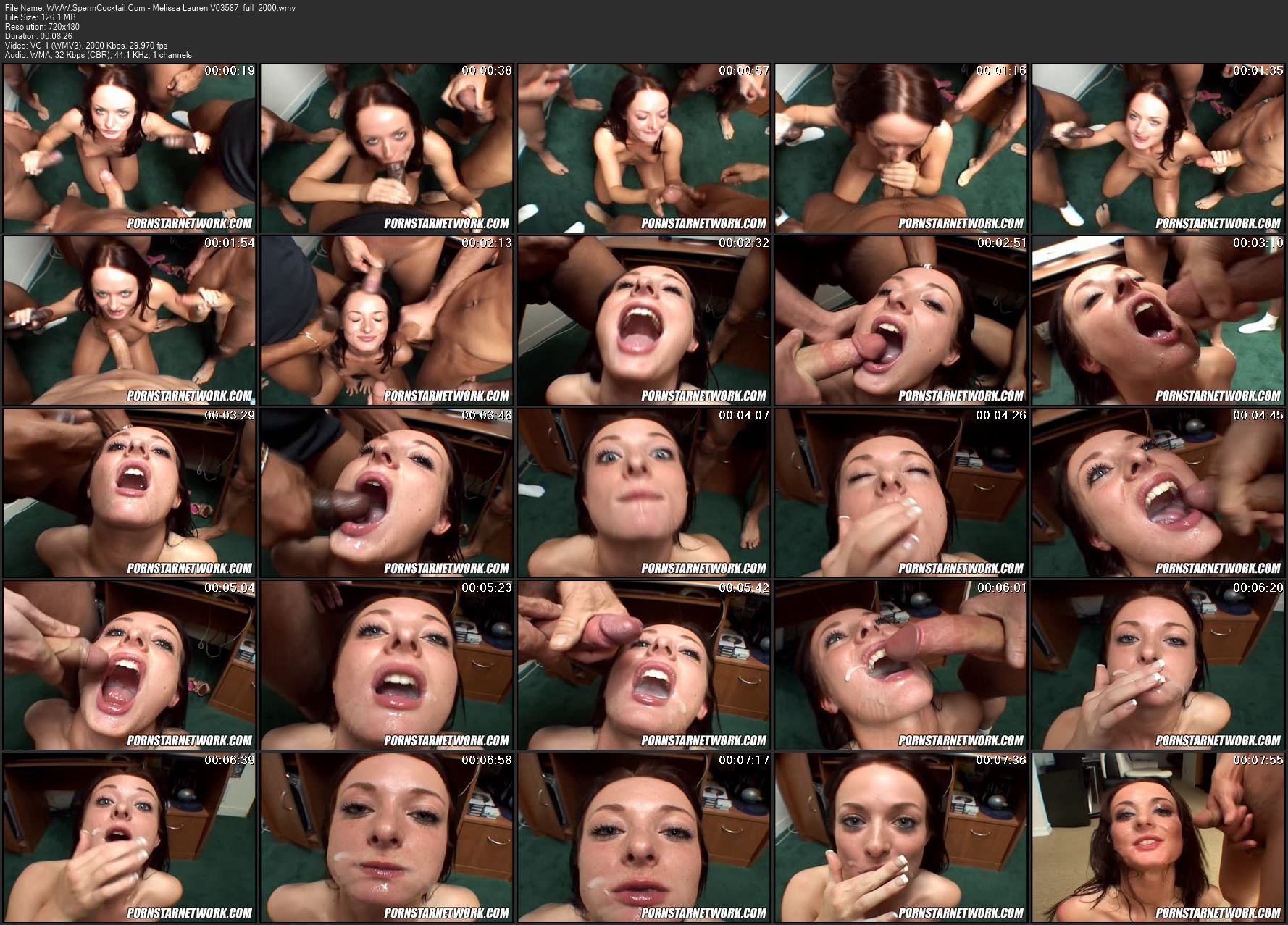1288x925 pixels.
Task: Pick the frame marked 00:07:36
Action: pyautogui.click(x=901, y=837)
